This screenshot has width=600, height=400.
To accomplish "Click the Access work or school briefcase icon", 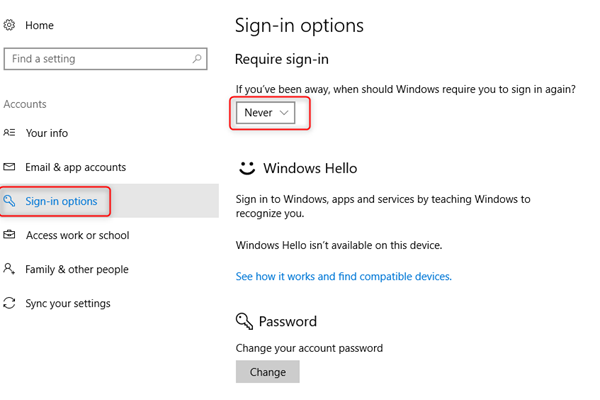I will point(10,235).
